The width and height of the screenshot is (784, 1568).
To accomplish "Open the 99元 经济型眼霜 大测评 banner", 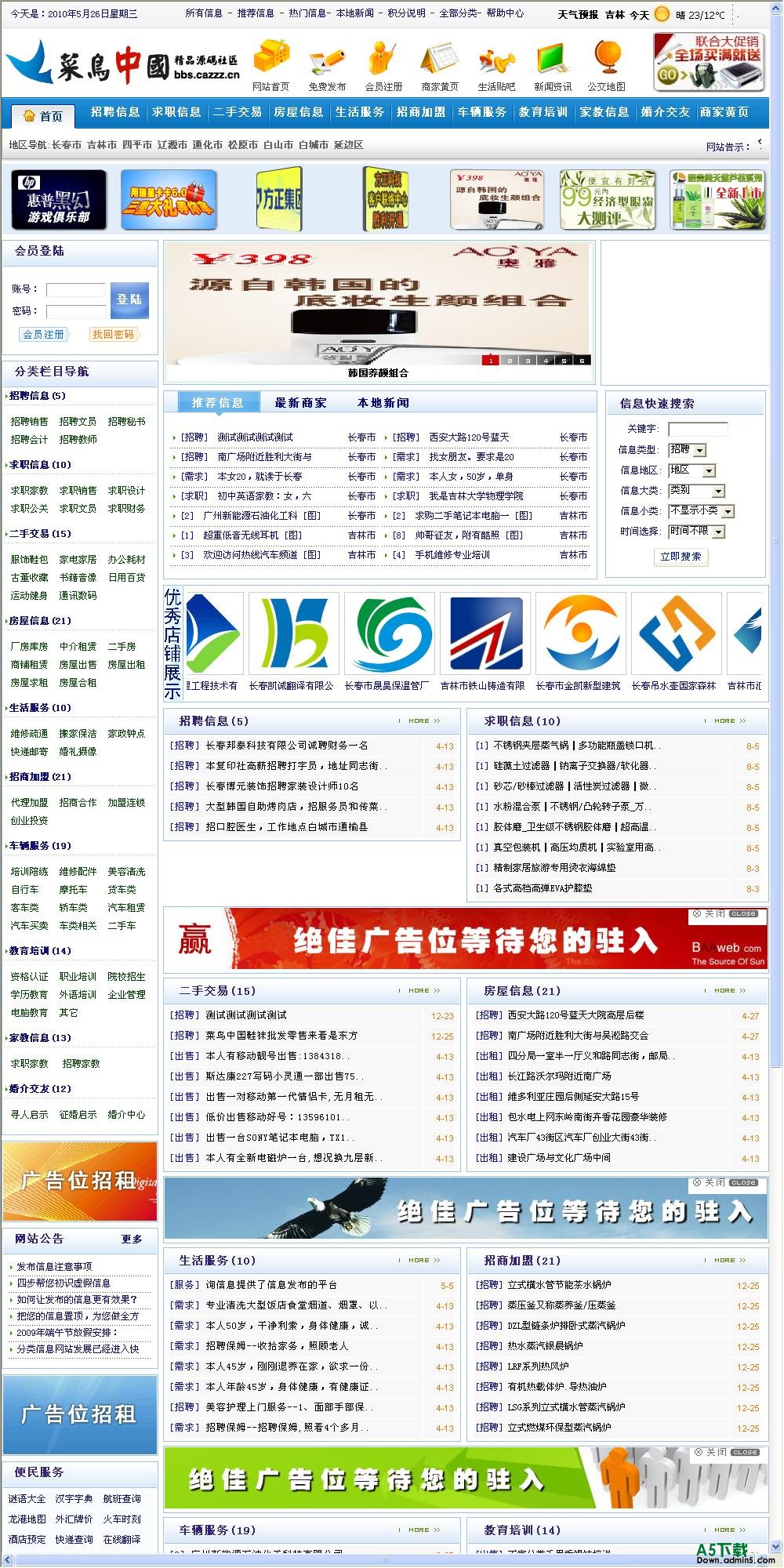I will tap(608, 199).
